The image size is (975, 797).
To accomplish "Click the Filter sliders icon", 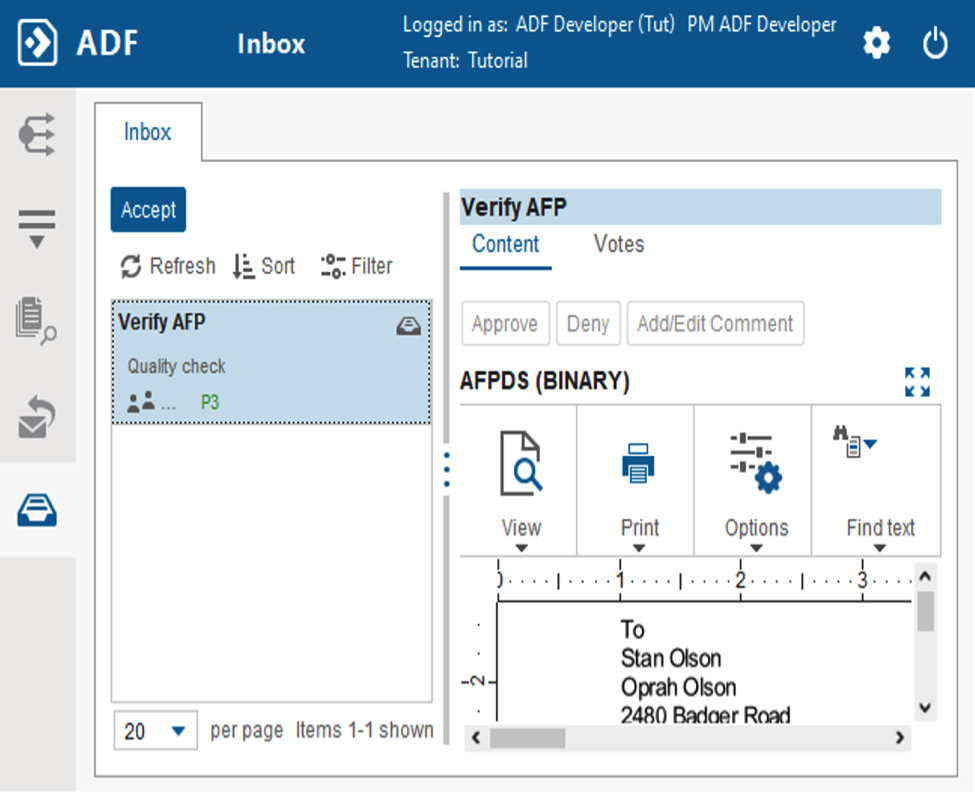I will click(x=333, y=267).
